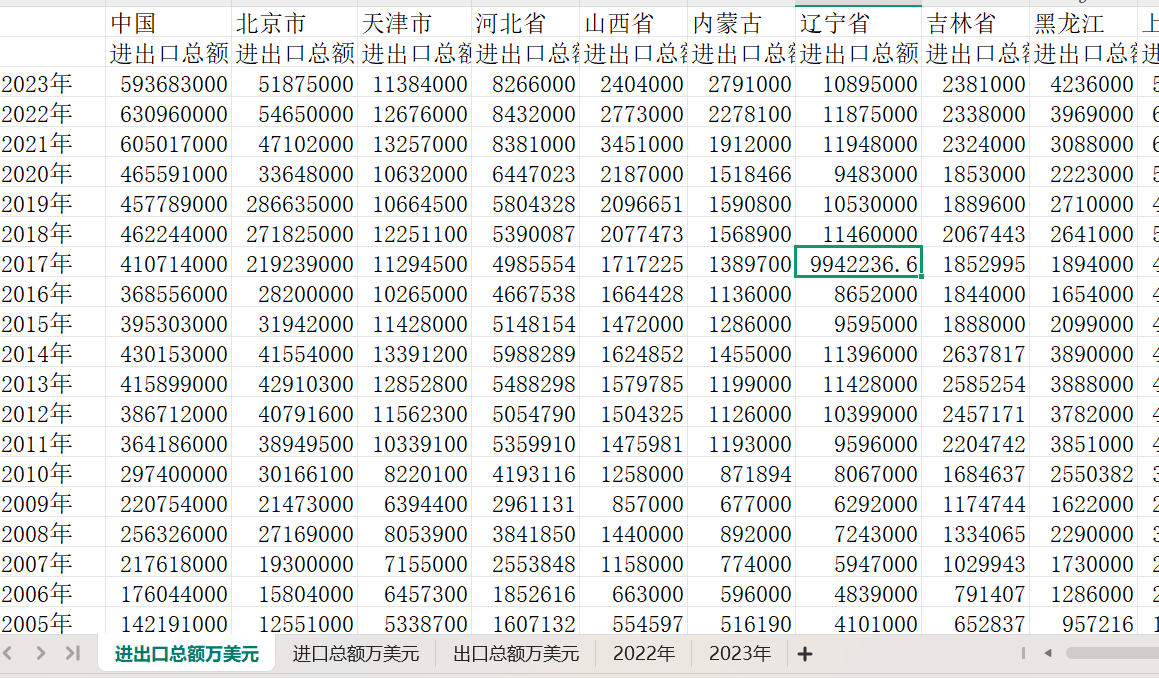1159x678 pixels.
Task: Select cell with value 6457300
Action: (x=415, y=594)
